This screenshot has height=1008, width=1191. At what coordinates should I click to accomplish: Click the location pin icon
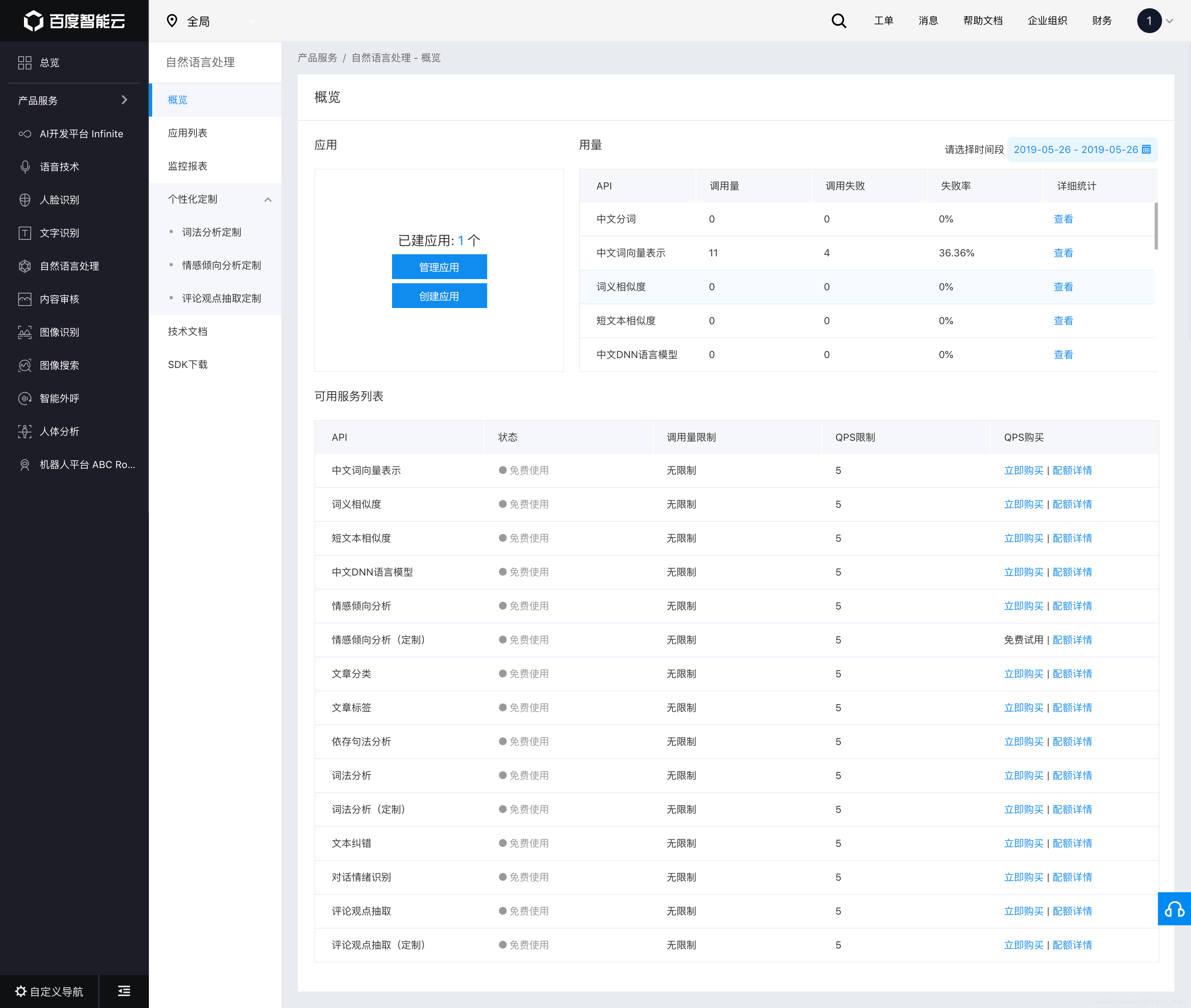coord(172,21)
